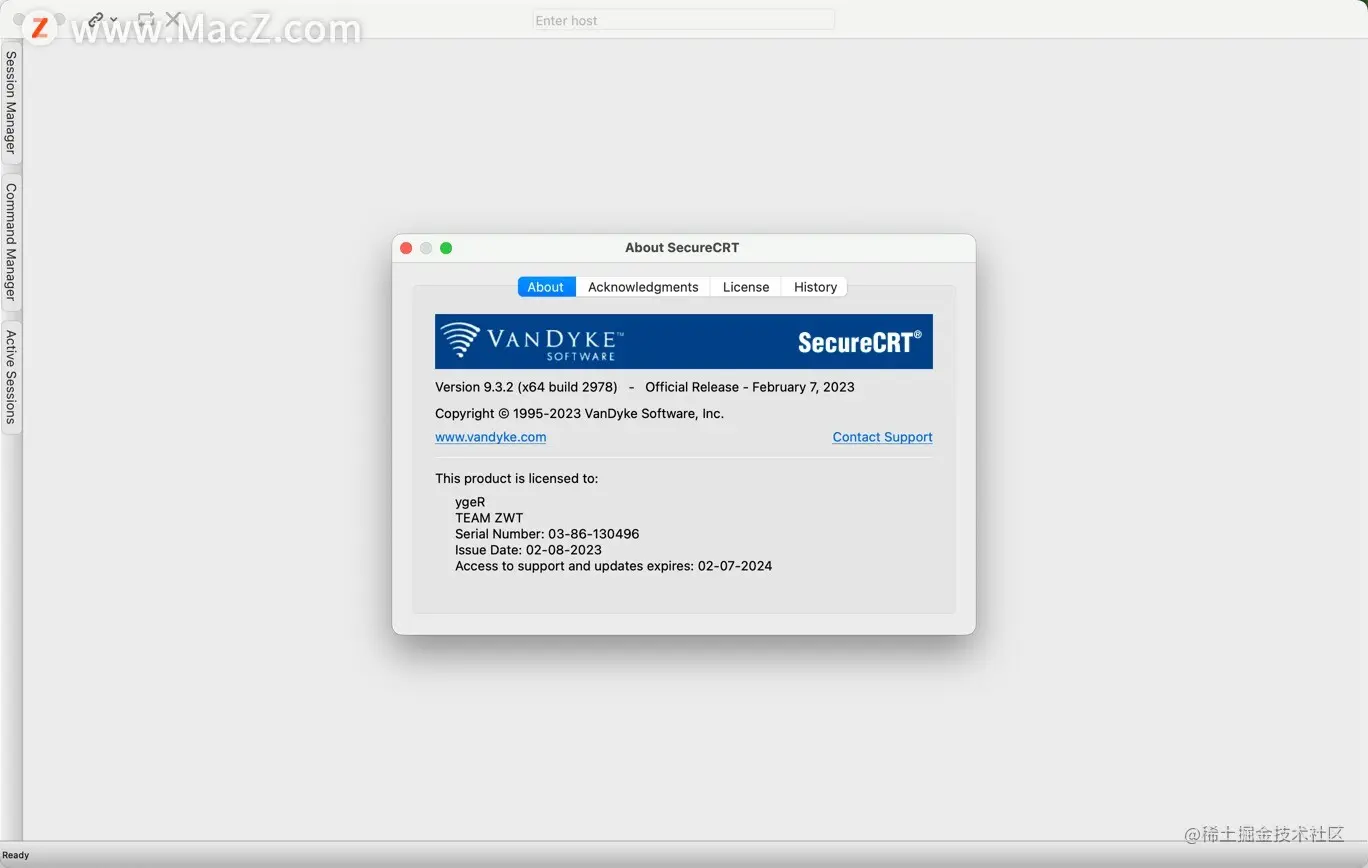The height and width of the screenshot is (868, 1368).
Task: Select the About tab
Action: click(x=546, y=287)
